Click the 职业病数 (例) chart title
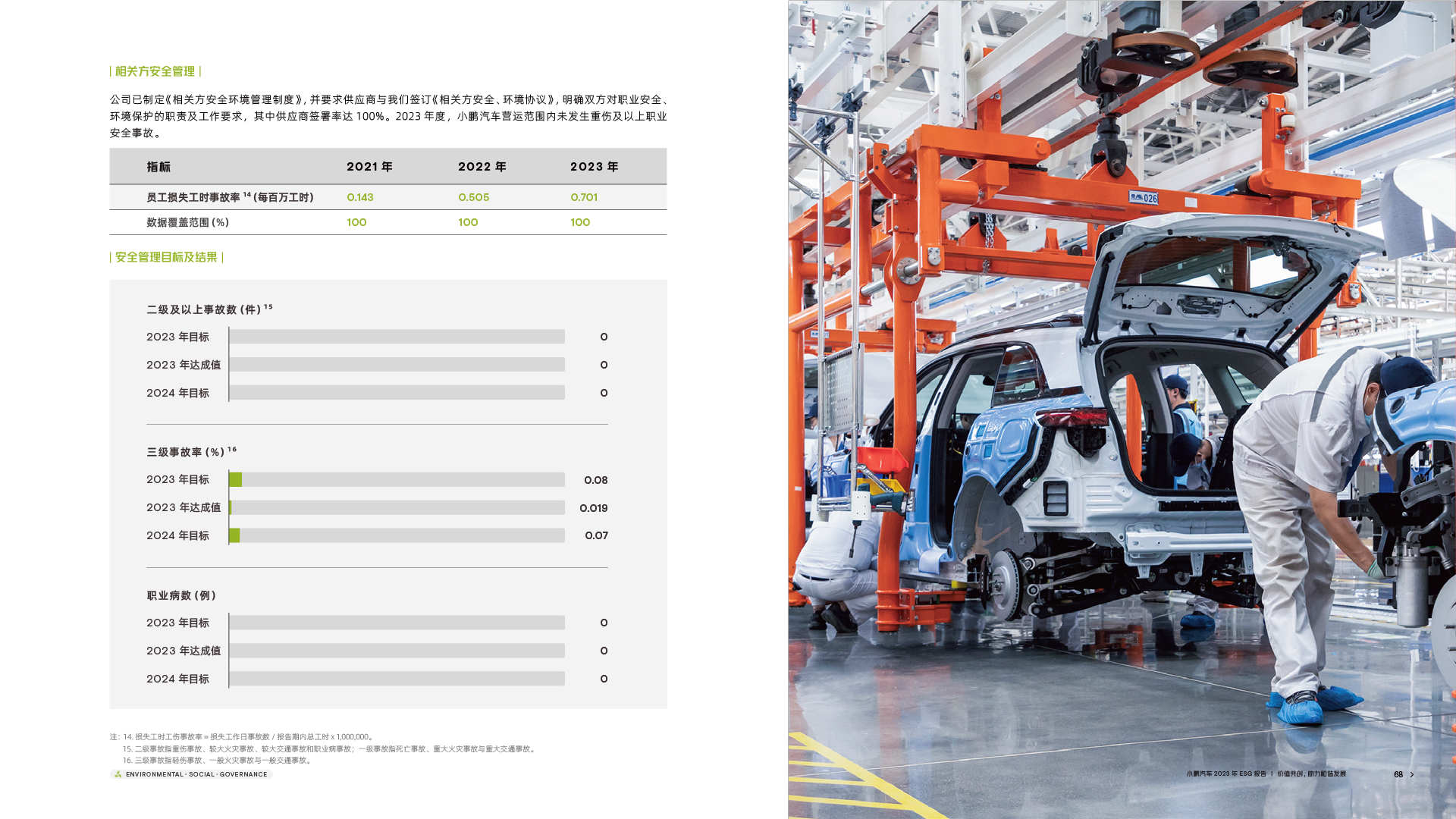The image size is (1456, 819). point(181,595)
